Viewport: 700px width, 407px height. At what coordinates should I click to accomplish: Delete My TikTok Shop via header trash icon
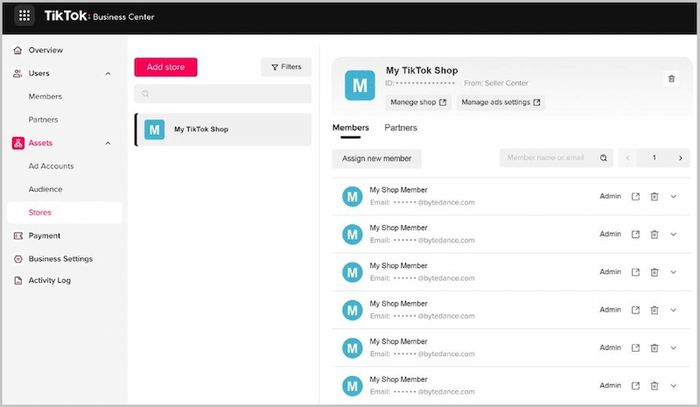coord(671,79)
